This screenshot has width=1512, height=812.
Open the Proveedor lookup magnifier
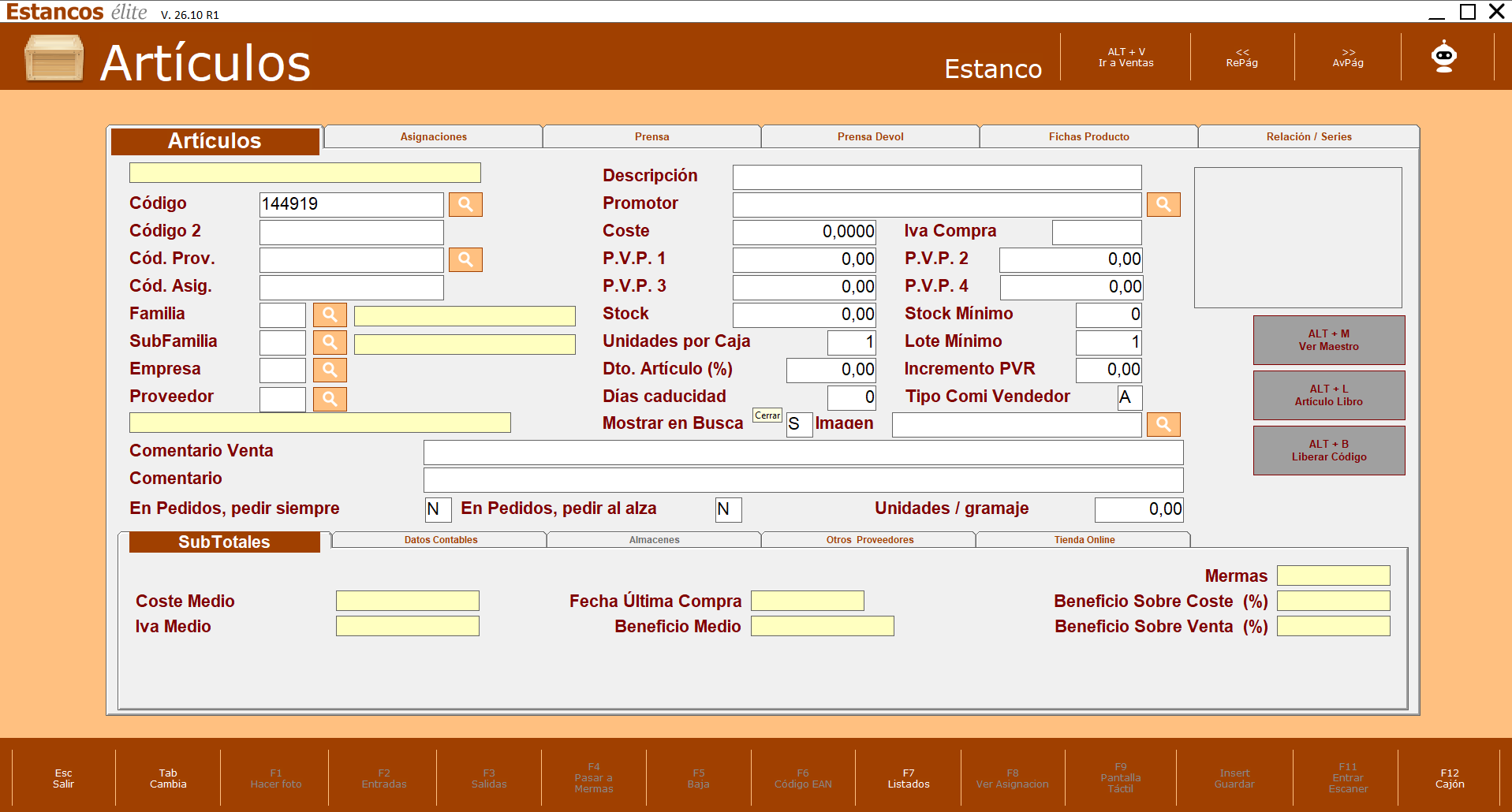pos(330,399)
